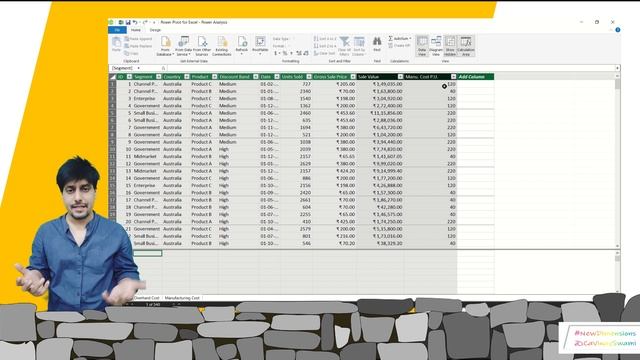This screenshot has height=360, width=640.
Task: Toggle Data View in View group
Action: (422, 46)
